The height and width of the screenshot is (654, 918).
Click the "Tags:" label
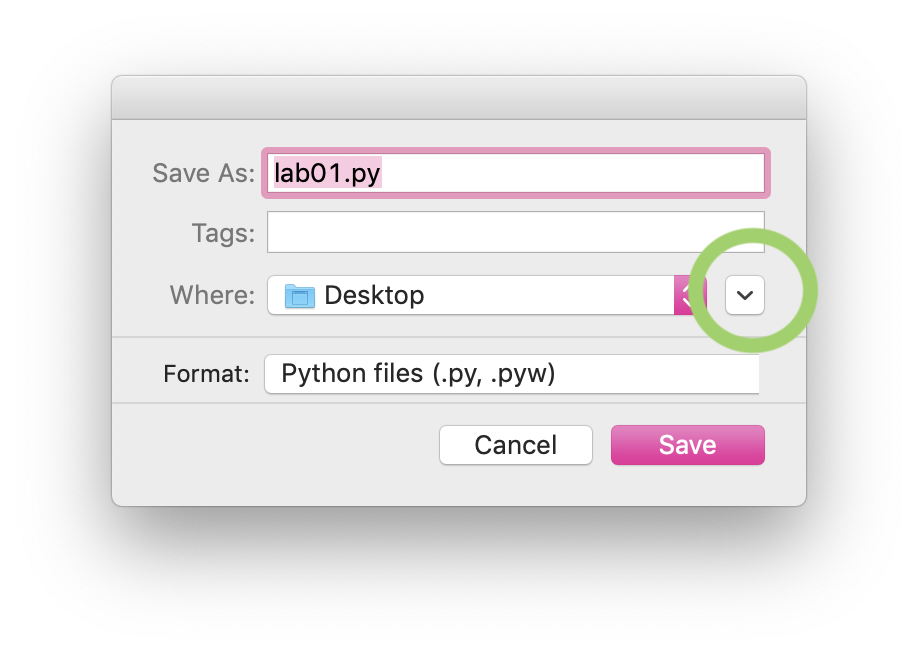pyautogui.click(x=224, y=234)
